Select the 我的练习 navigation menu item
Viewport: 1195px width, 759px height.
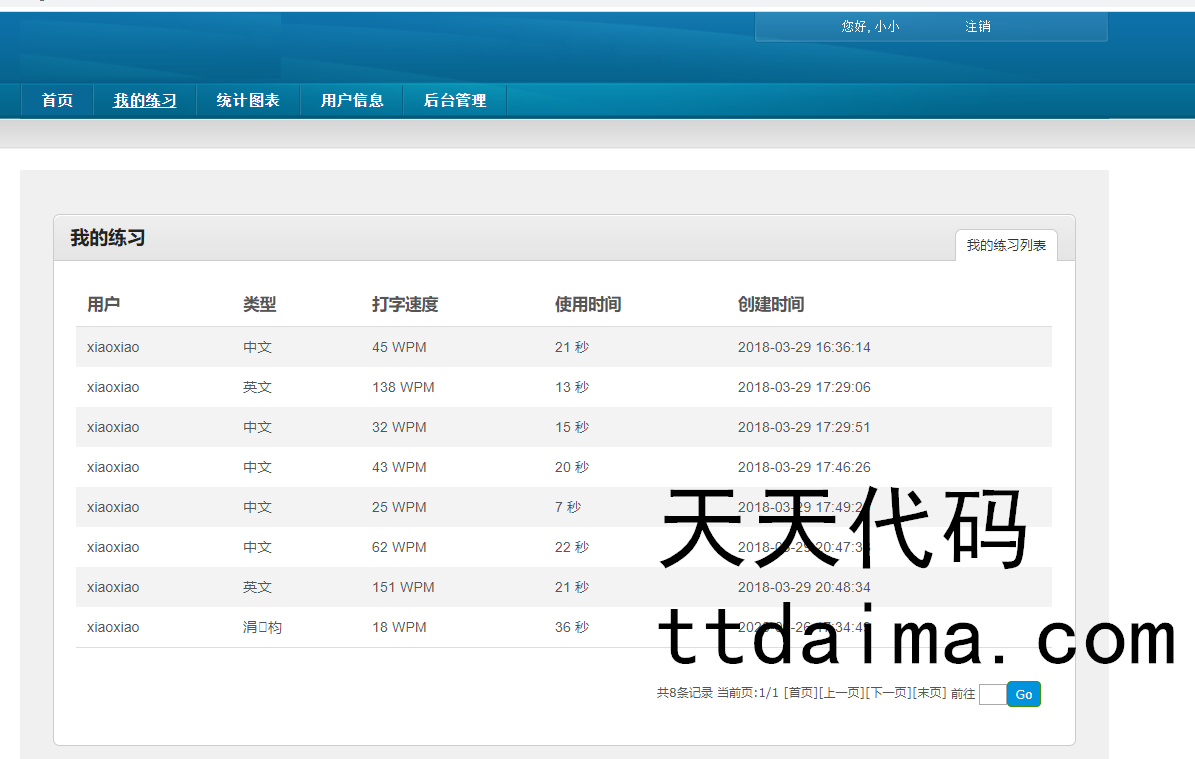pyautogui.click(x=145, y=100)
